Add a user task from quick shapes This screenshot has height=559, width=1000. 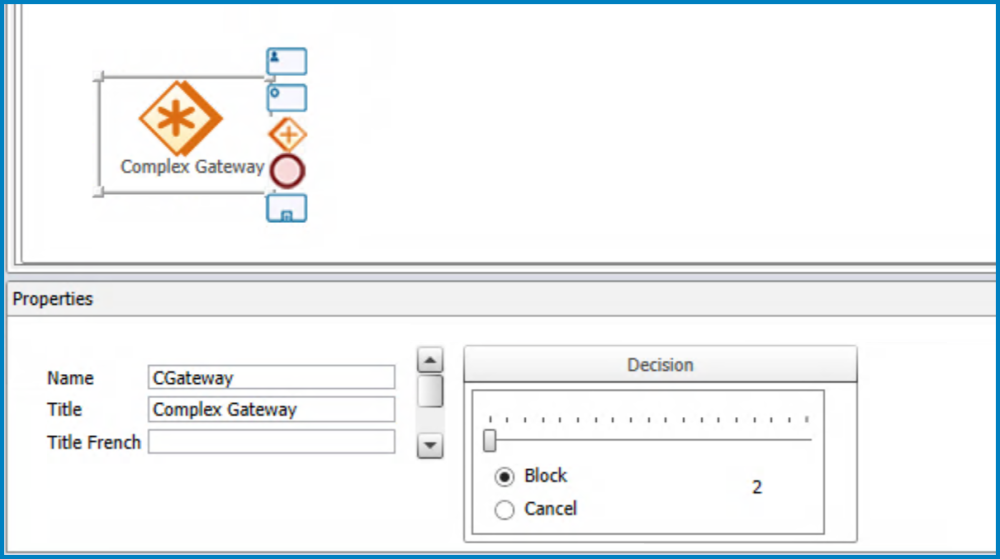pyautogui.click(x=286, y=62)
